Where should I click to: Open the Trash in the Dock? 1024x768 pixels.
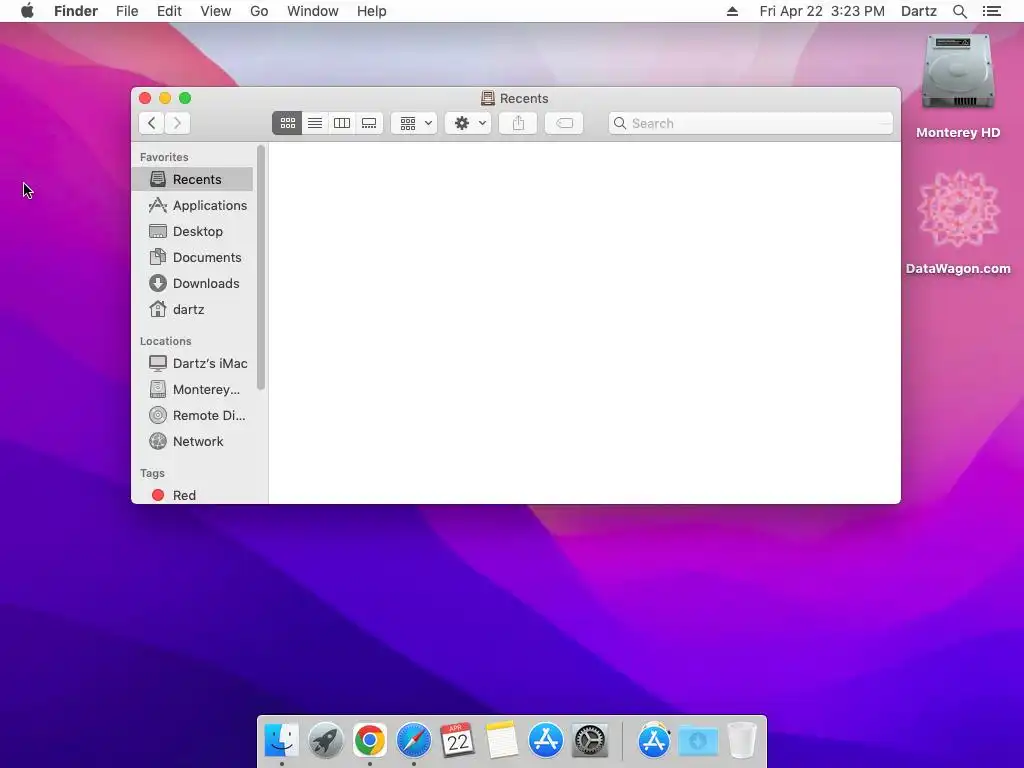[x=742, y=741]
